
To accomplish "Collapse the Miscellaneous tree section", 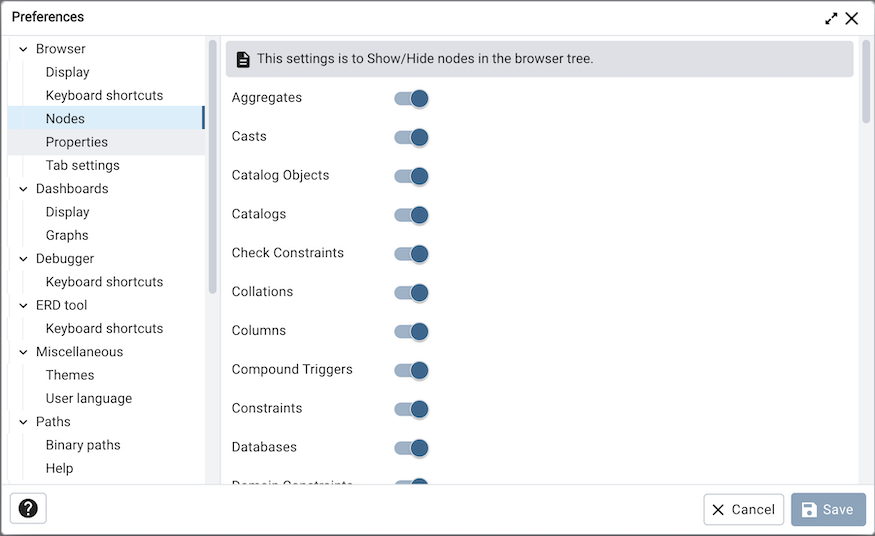I will tap(23, 352).
